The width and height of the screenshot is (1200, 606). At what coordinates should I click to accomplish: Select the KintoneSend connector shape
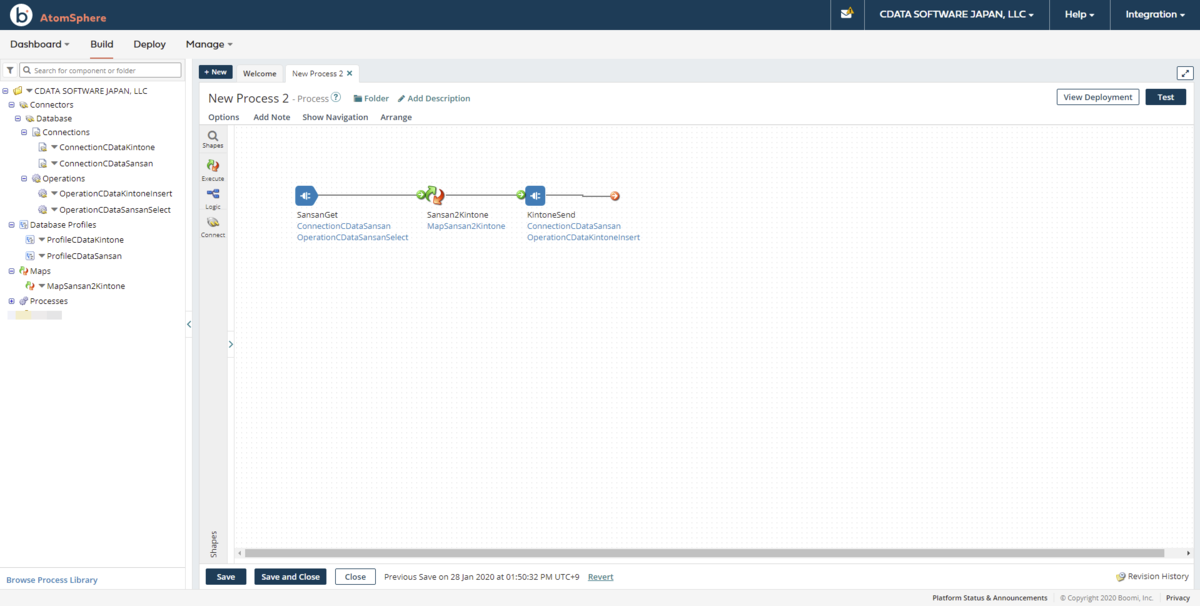point(535,195)
